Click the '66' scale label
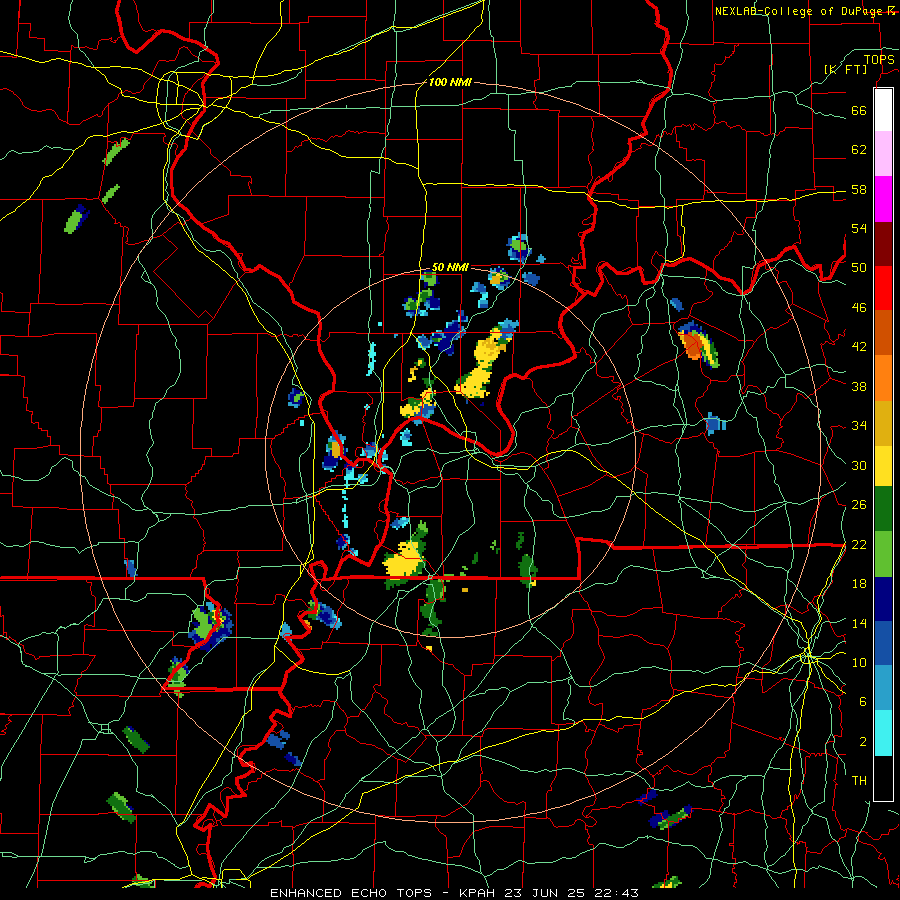900x900 pixels. 859,110
